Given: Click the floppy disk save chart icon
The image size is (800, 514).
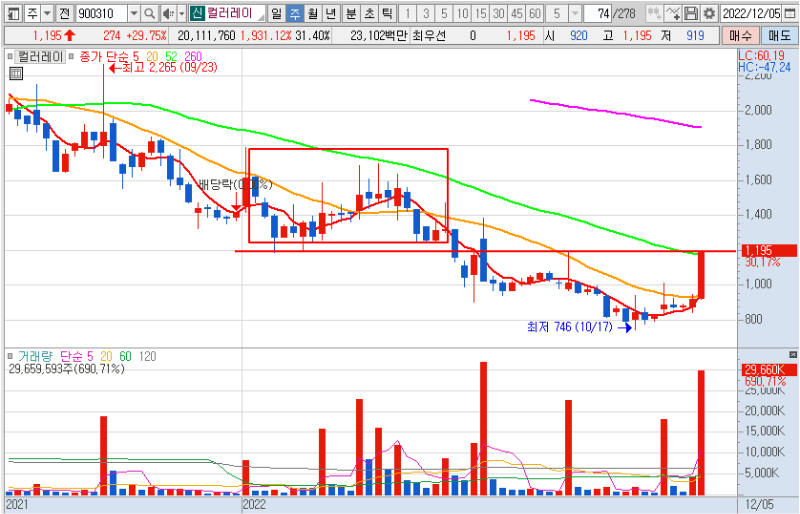Looking at the screenshot, I should pos(691,13).
